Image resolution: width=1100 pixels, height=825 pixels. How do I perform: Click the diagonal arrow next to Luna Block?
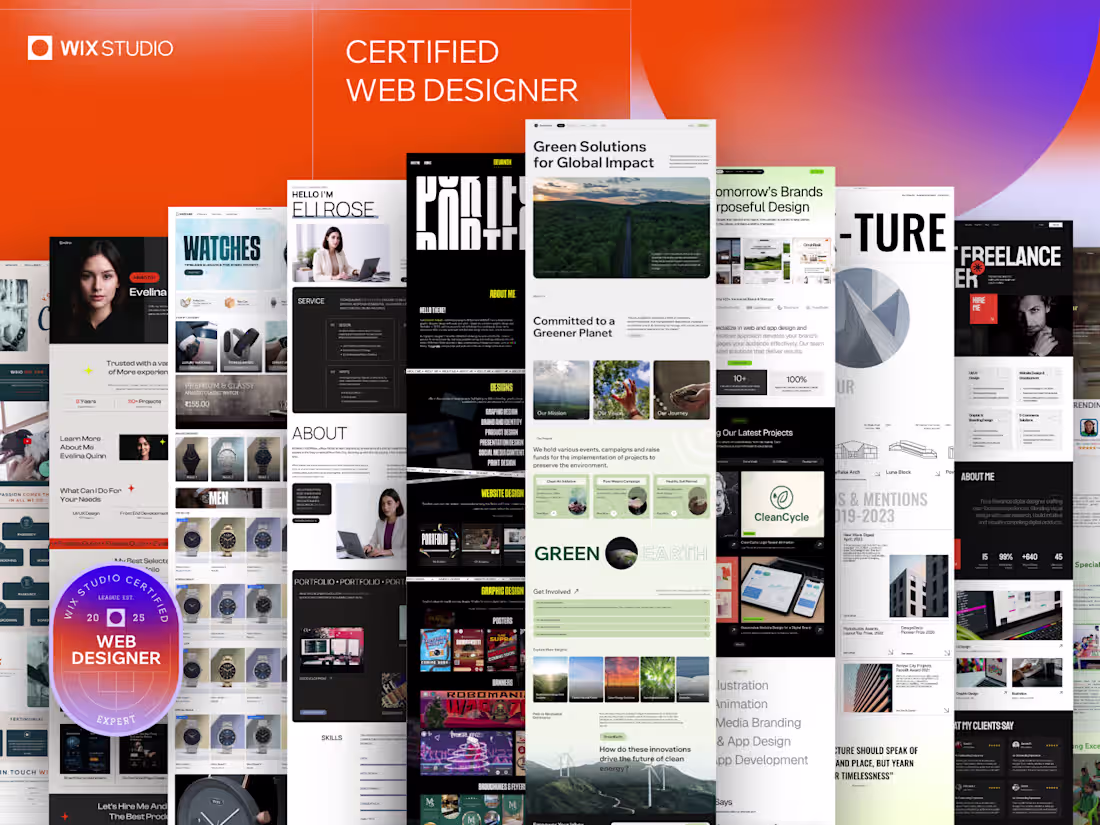pyautogui.click(x=938, y=474)
